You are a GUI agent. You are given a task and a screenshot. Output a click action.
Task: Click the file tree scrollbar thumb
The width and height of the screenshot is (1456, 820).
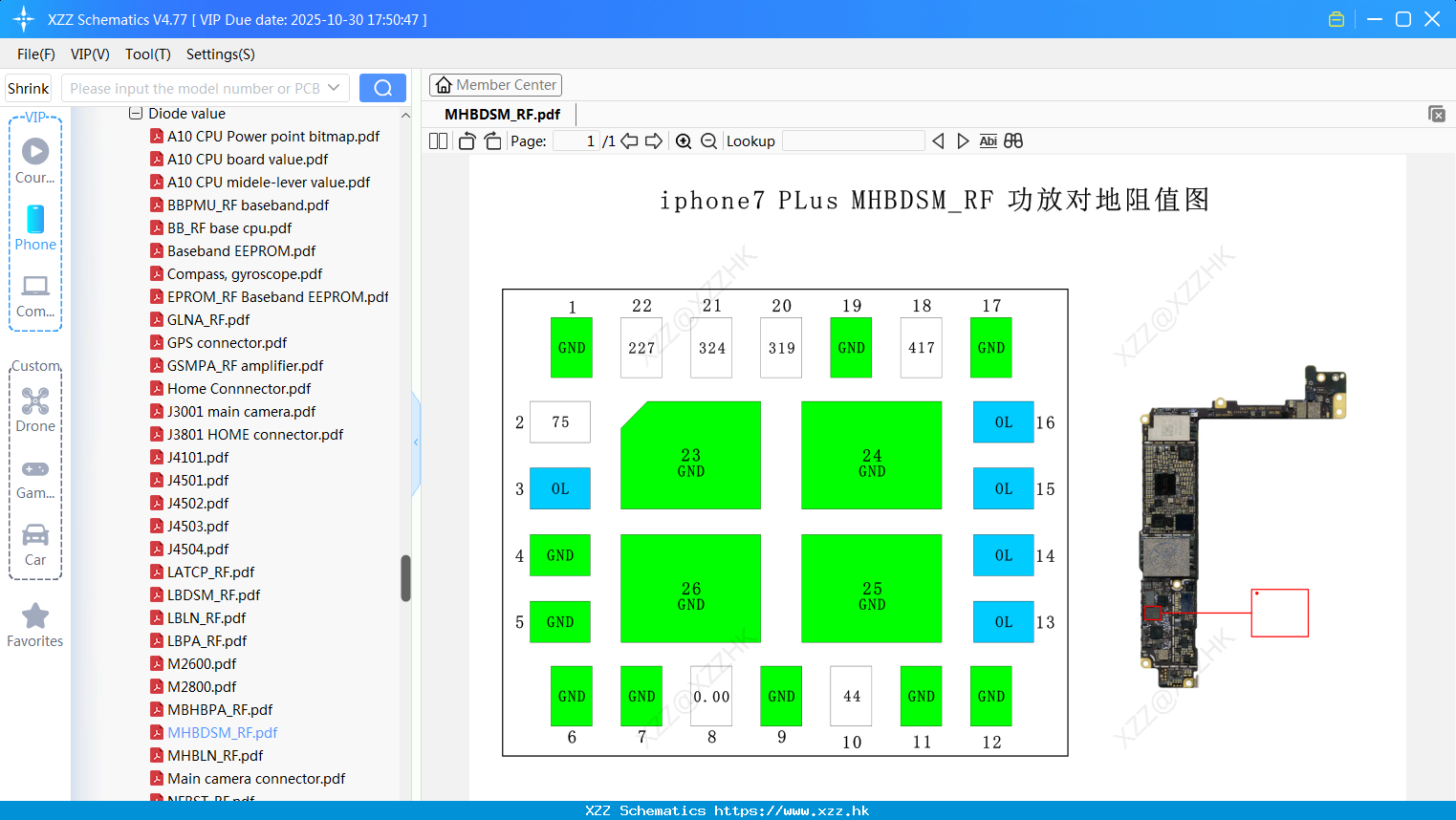point(405,578)
